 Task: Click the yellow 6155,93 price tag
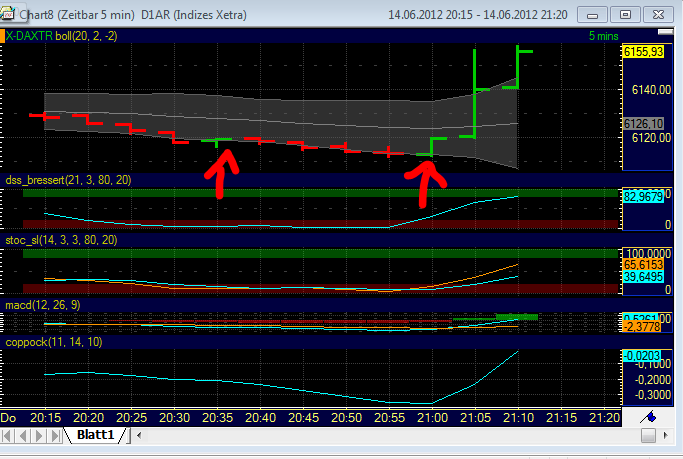pos(643,52)
